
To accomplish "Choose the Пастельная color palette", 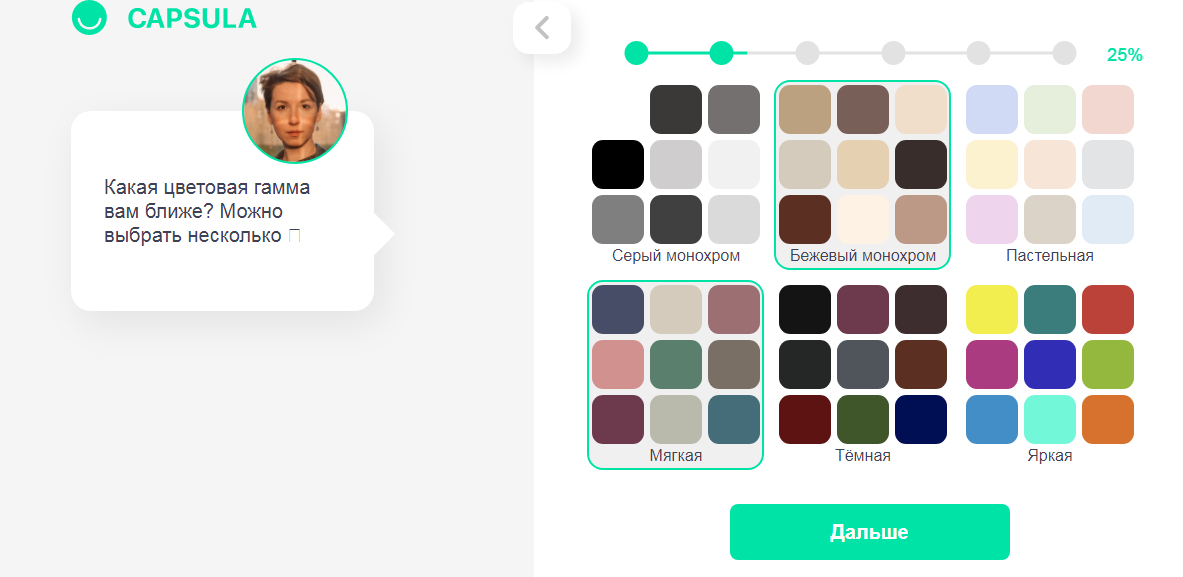I will tap(1049, 173).
